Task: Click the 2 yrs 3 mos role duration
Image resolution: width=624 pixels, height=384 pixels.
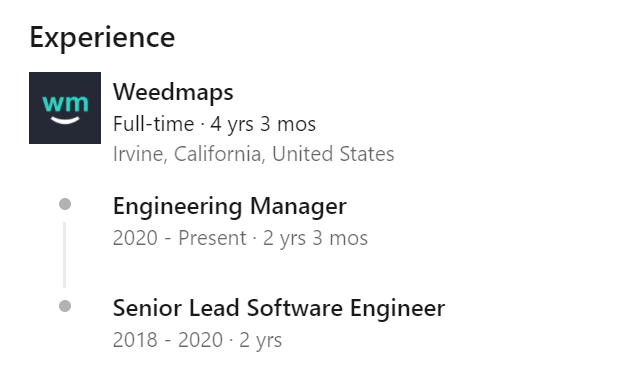Action: click(x=315, y=238)
